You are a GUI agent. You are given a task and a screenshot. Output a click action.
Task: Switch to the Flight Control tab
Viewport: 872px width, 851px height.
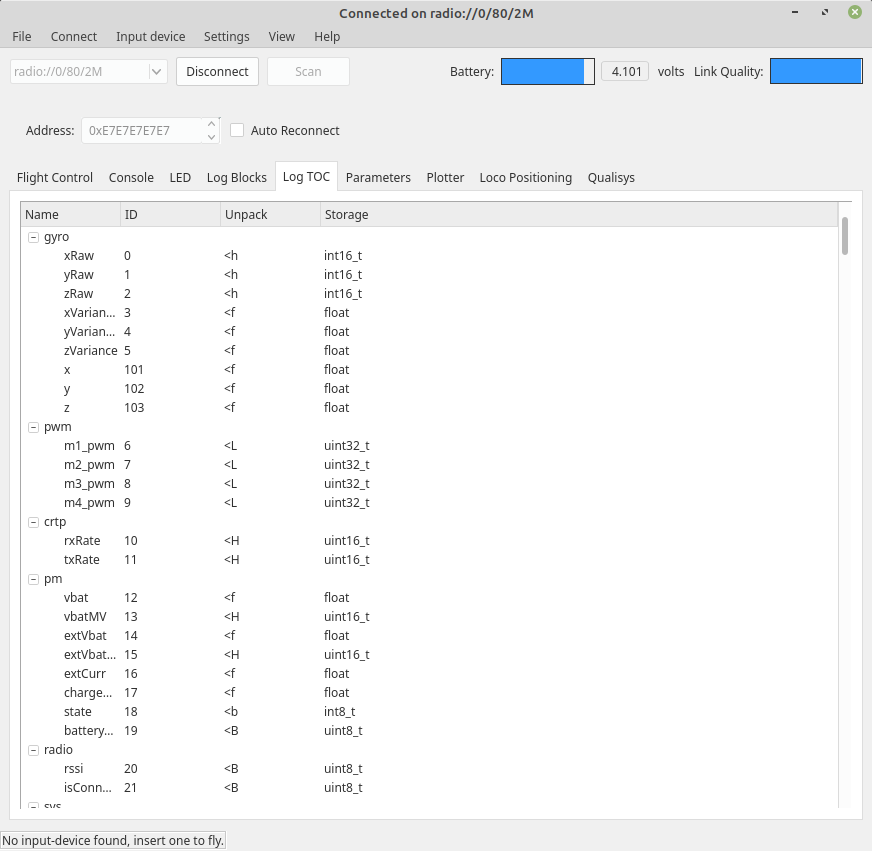click(55, 177)
